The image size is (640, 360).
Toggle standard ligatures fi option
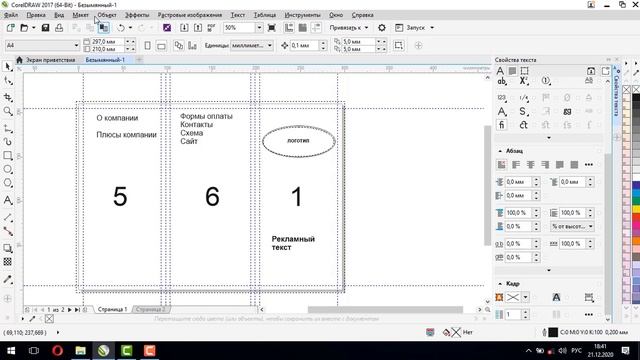[x=502, y=125]
